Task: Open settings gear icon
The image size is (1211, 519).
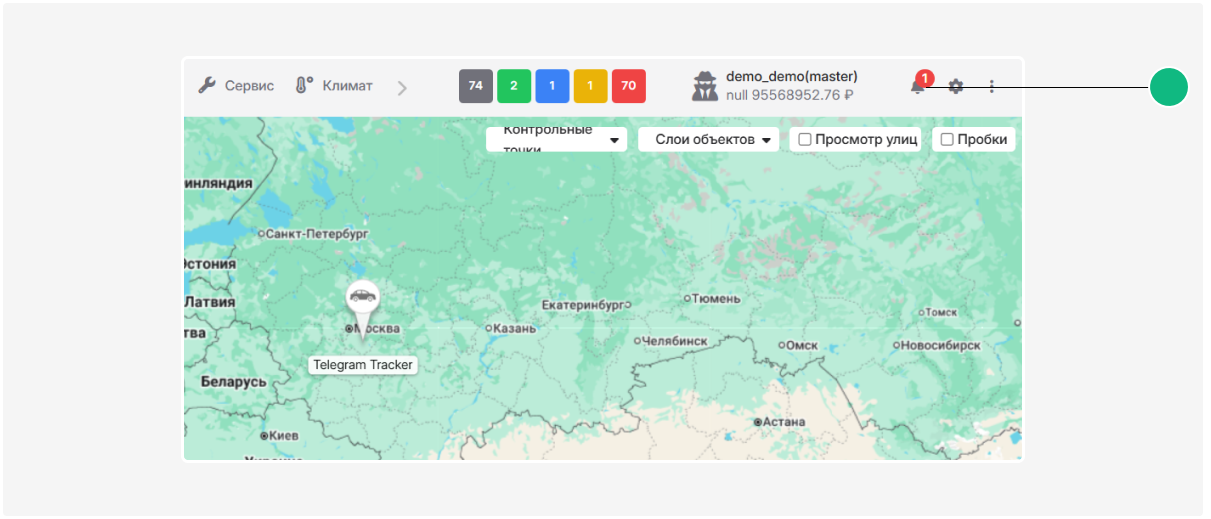Action: pos(956,87)
